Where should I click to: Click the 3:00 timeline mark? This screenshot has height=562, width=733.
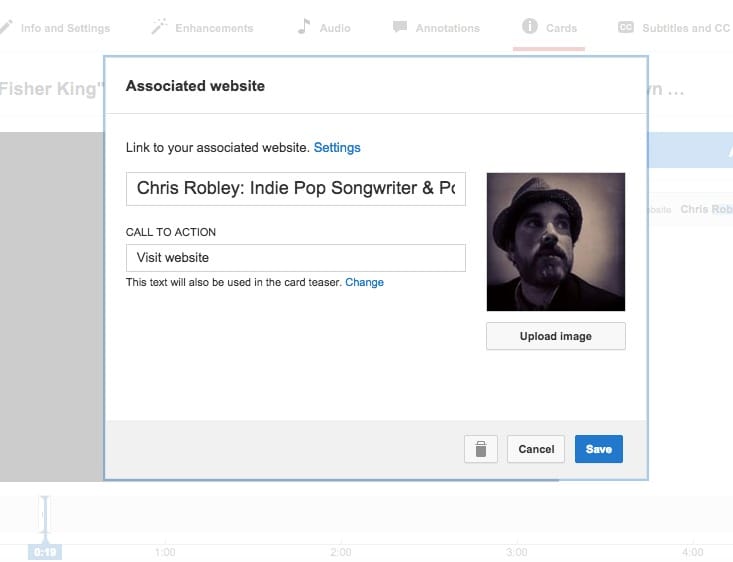point(517,552)
